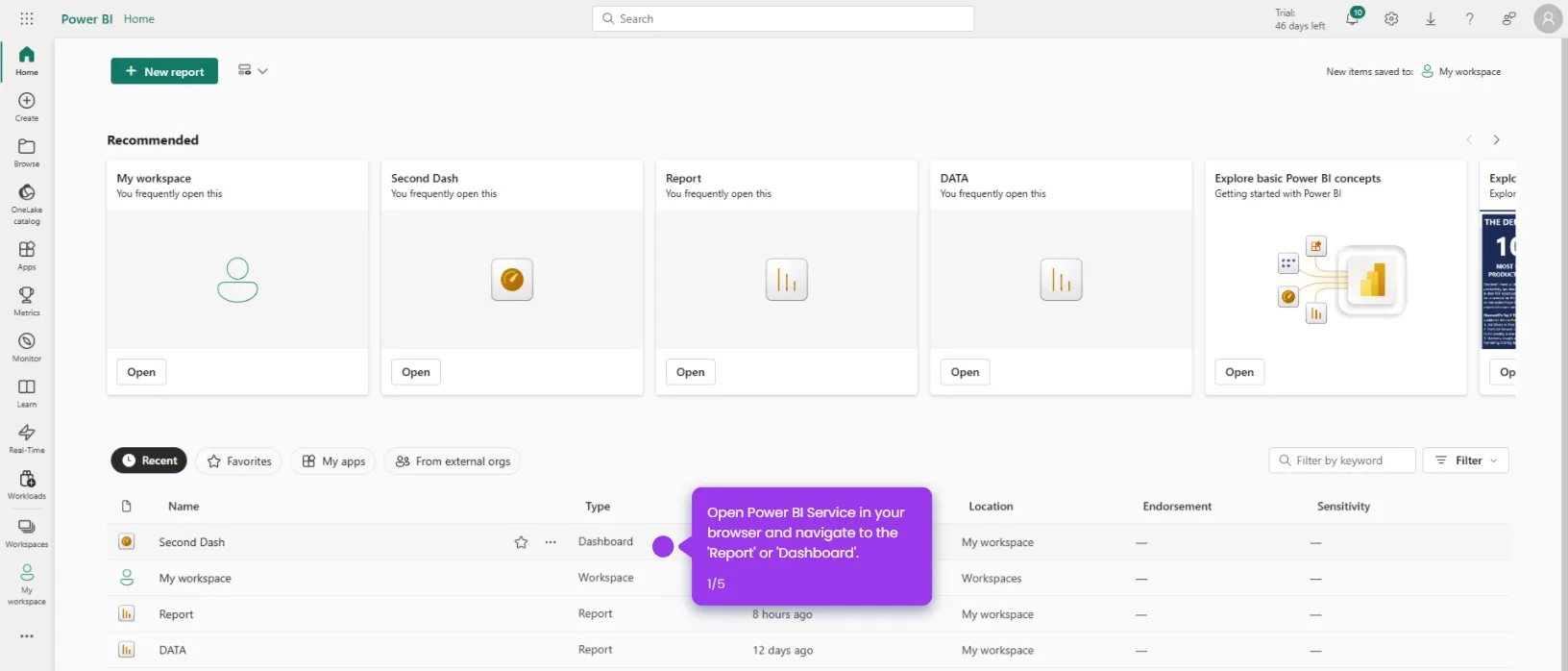Open the Filter dropdown
Image resolution: width=1568 pixels, height=671 pixels.
coord(1466,460)
